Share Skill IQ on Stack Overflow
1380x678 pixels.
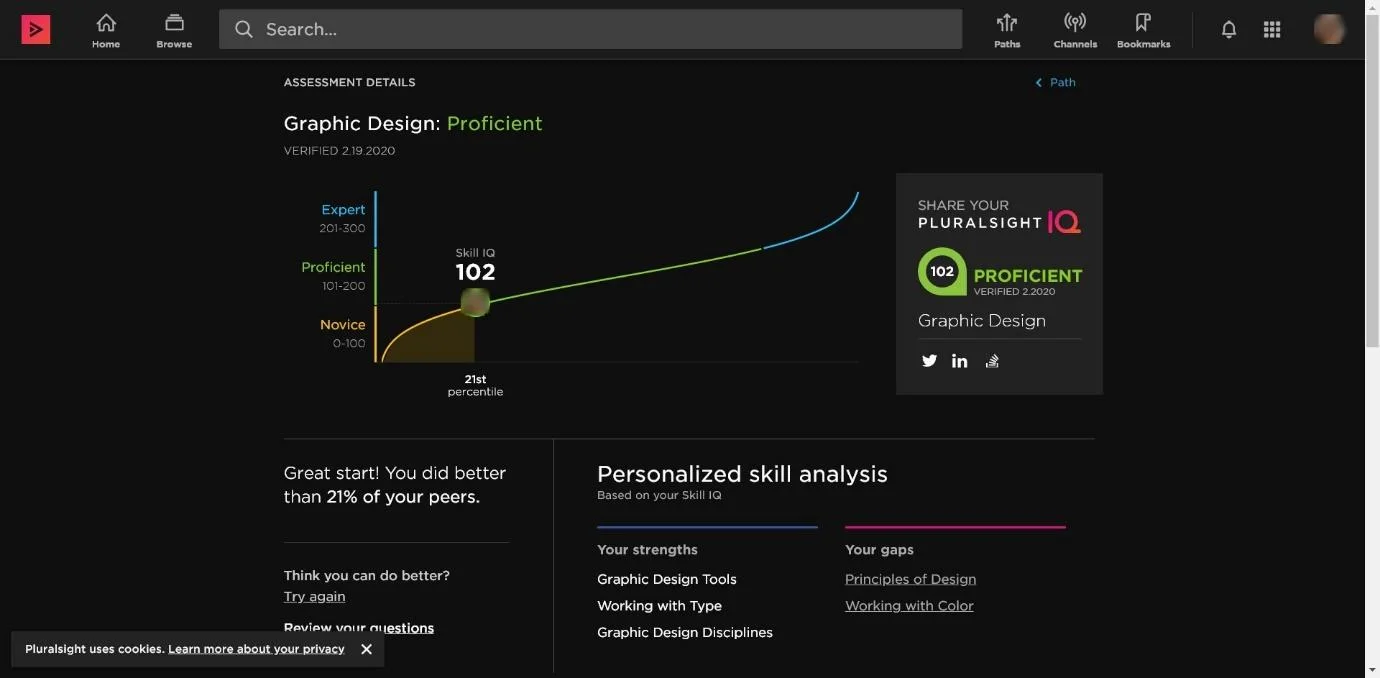pos(992,361)
